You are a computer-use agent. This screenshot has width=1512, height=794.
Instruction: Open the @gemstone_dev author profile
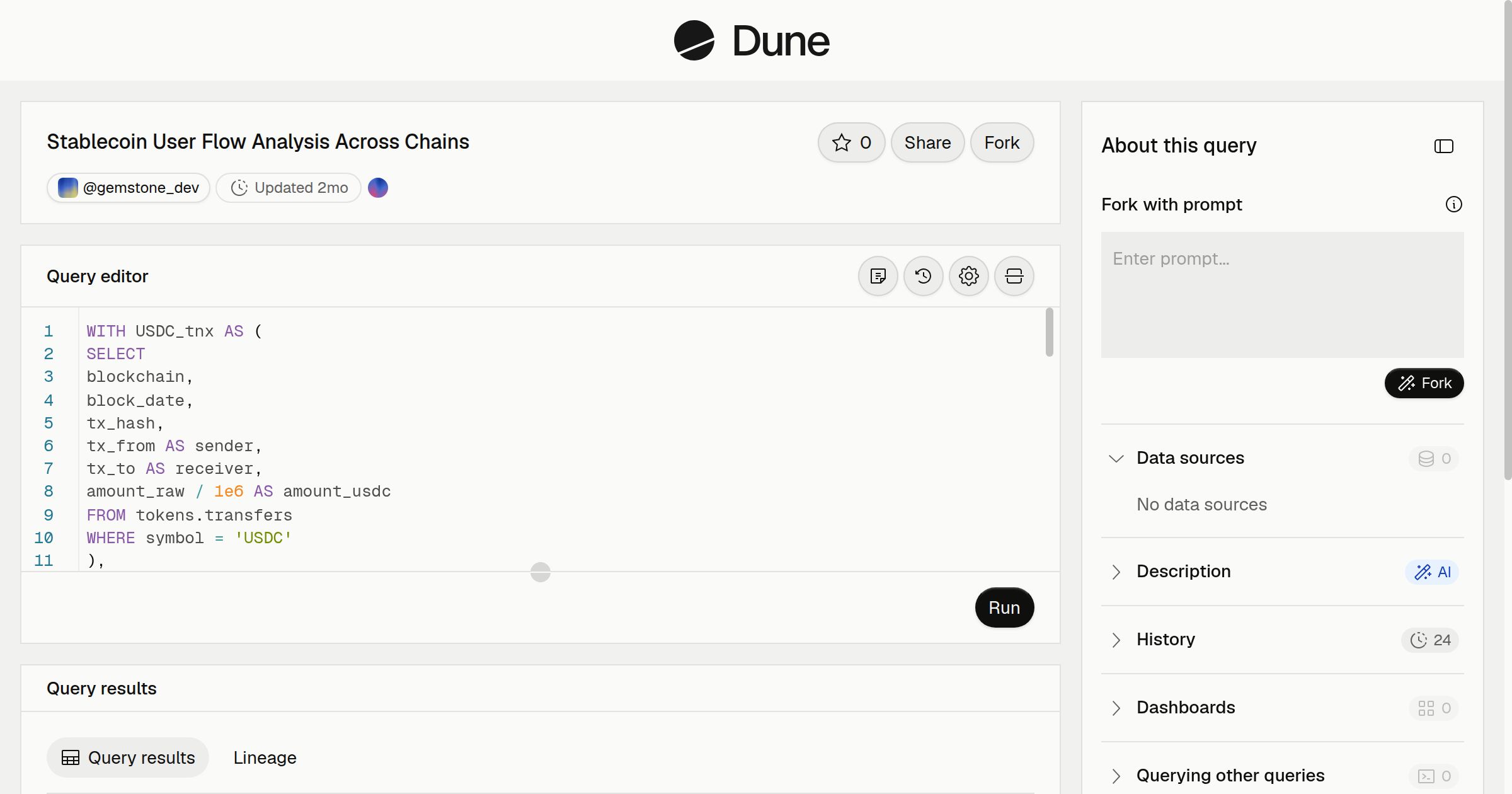(129, 188)
